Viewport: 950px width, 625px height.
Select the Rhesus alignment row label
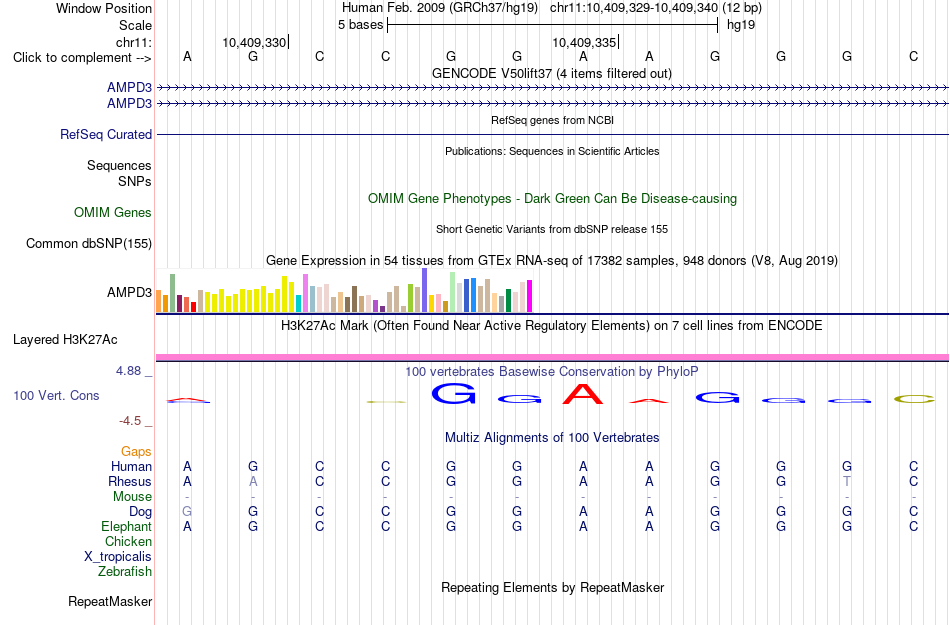[x=130, y=481]
